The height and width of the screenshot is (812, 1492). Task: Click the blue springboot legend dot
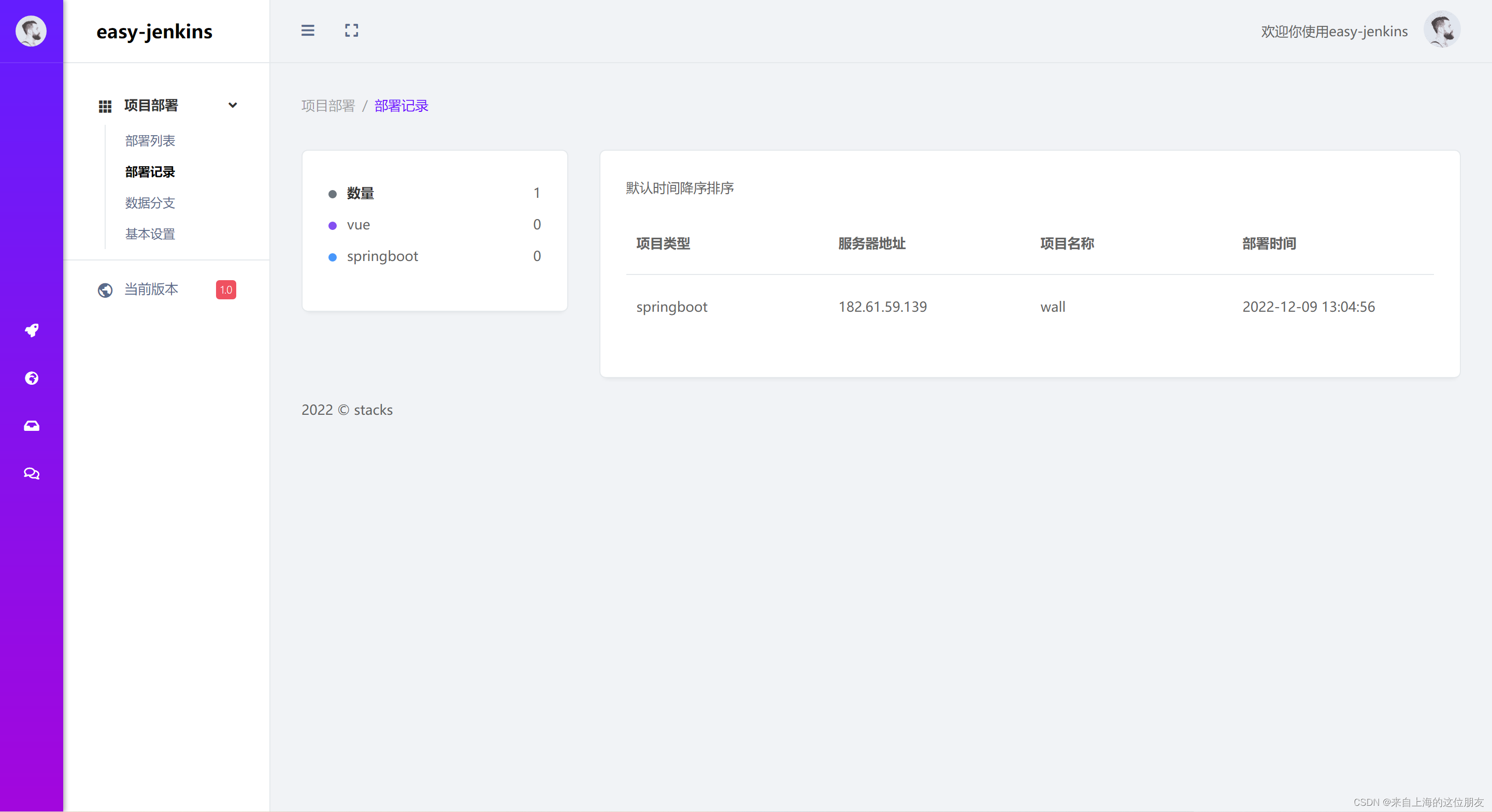coord(333,257)
